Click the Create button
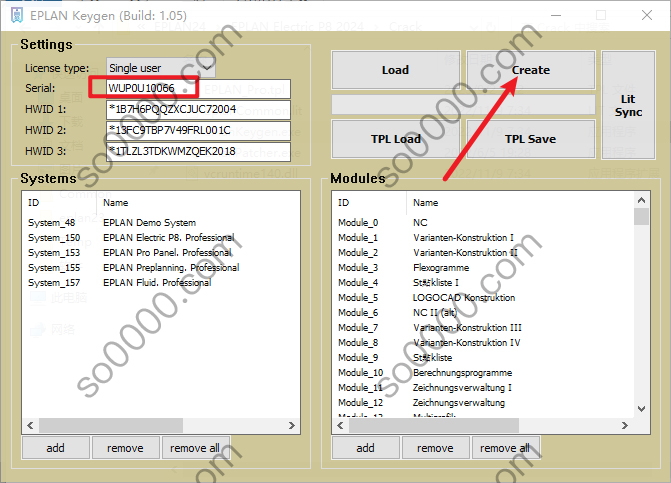671x483 pixels. coord(531,70)
